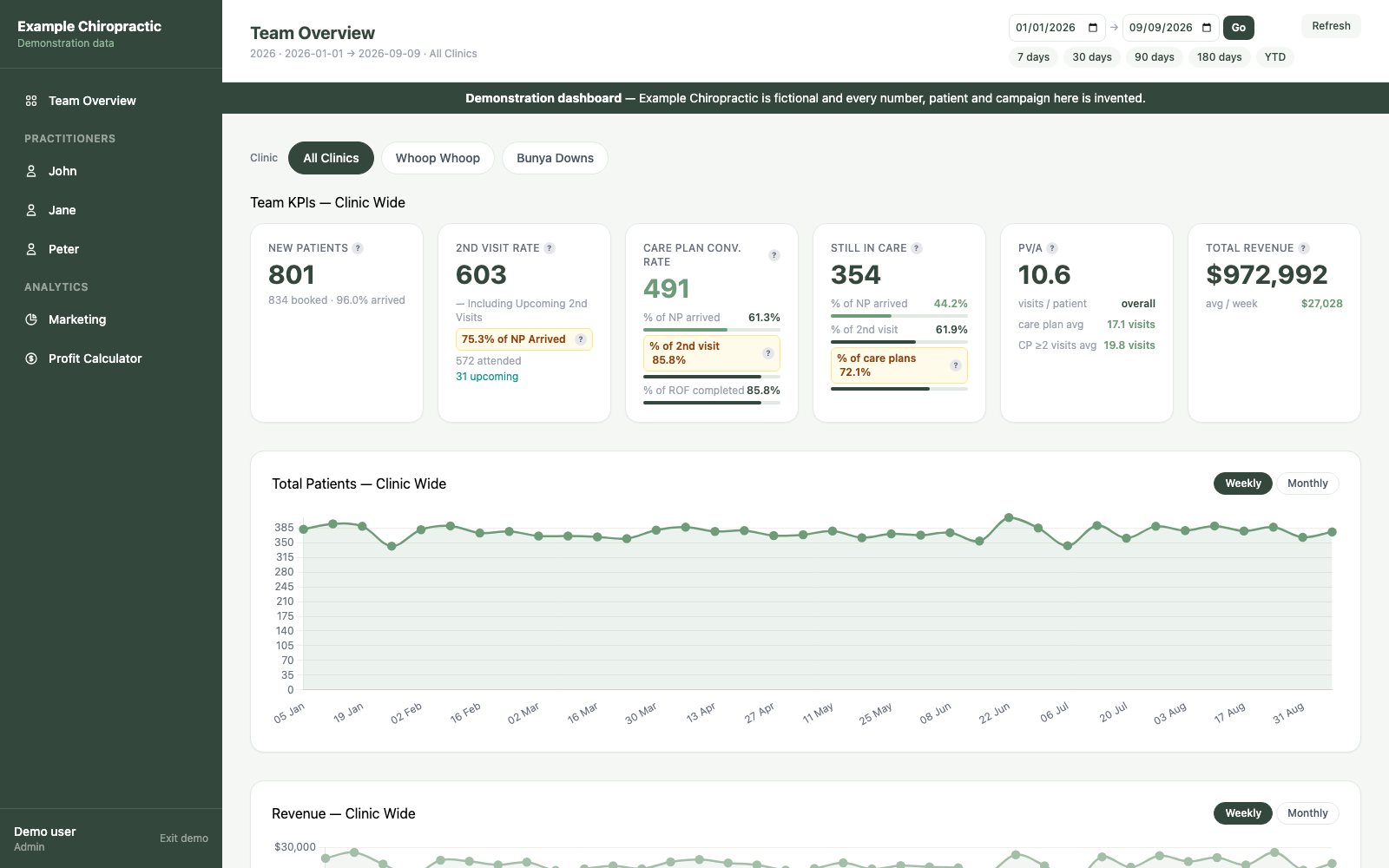
Task: Select the YTD quick range
Action: tap(1275, 57)
